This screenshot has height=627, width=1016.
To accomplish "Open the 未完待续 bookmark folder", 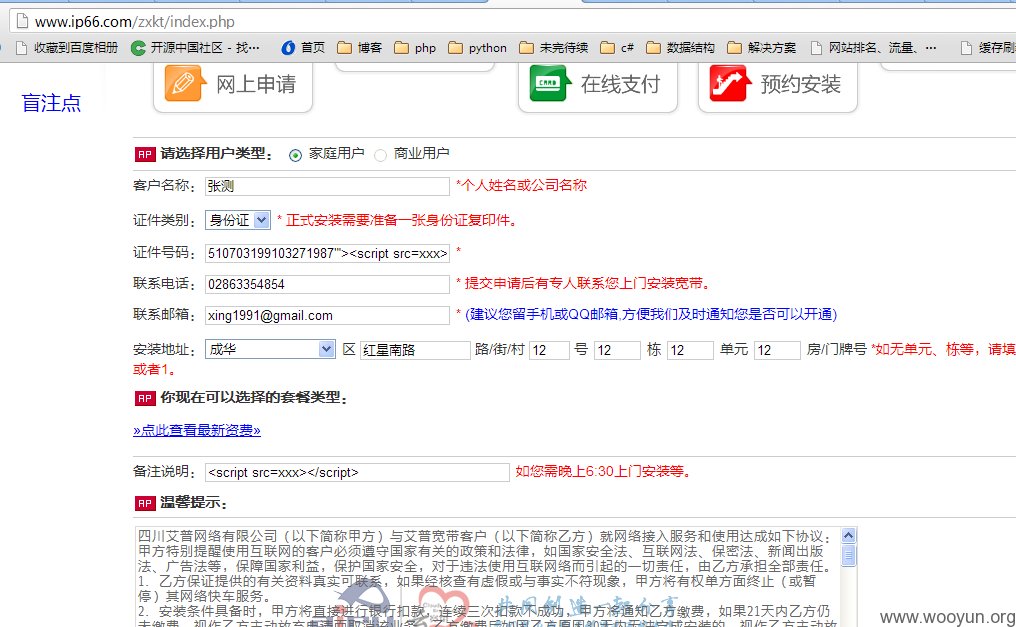I will (x=554, y=47).
